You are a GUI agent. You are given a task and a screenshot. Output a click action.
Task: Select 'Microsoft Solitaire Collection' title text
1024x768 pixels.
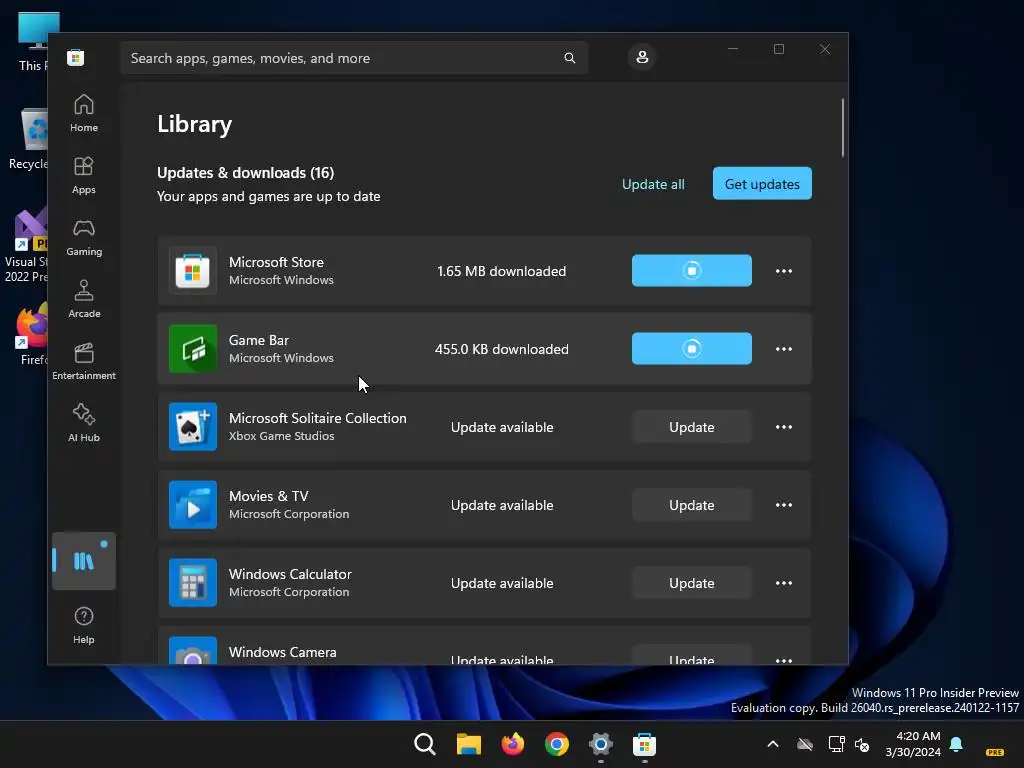point(317,418)
